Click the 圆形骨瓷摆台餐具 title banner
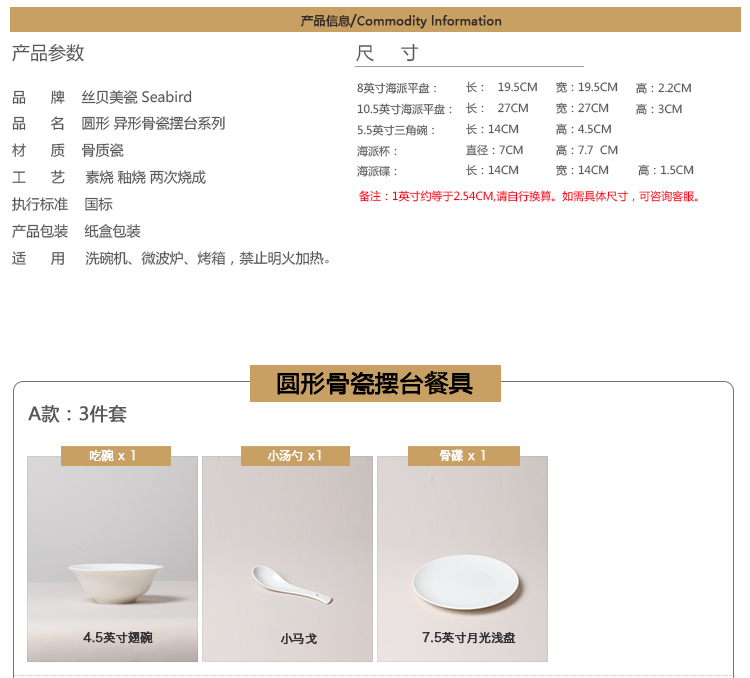 (375, 384)
